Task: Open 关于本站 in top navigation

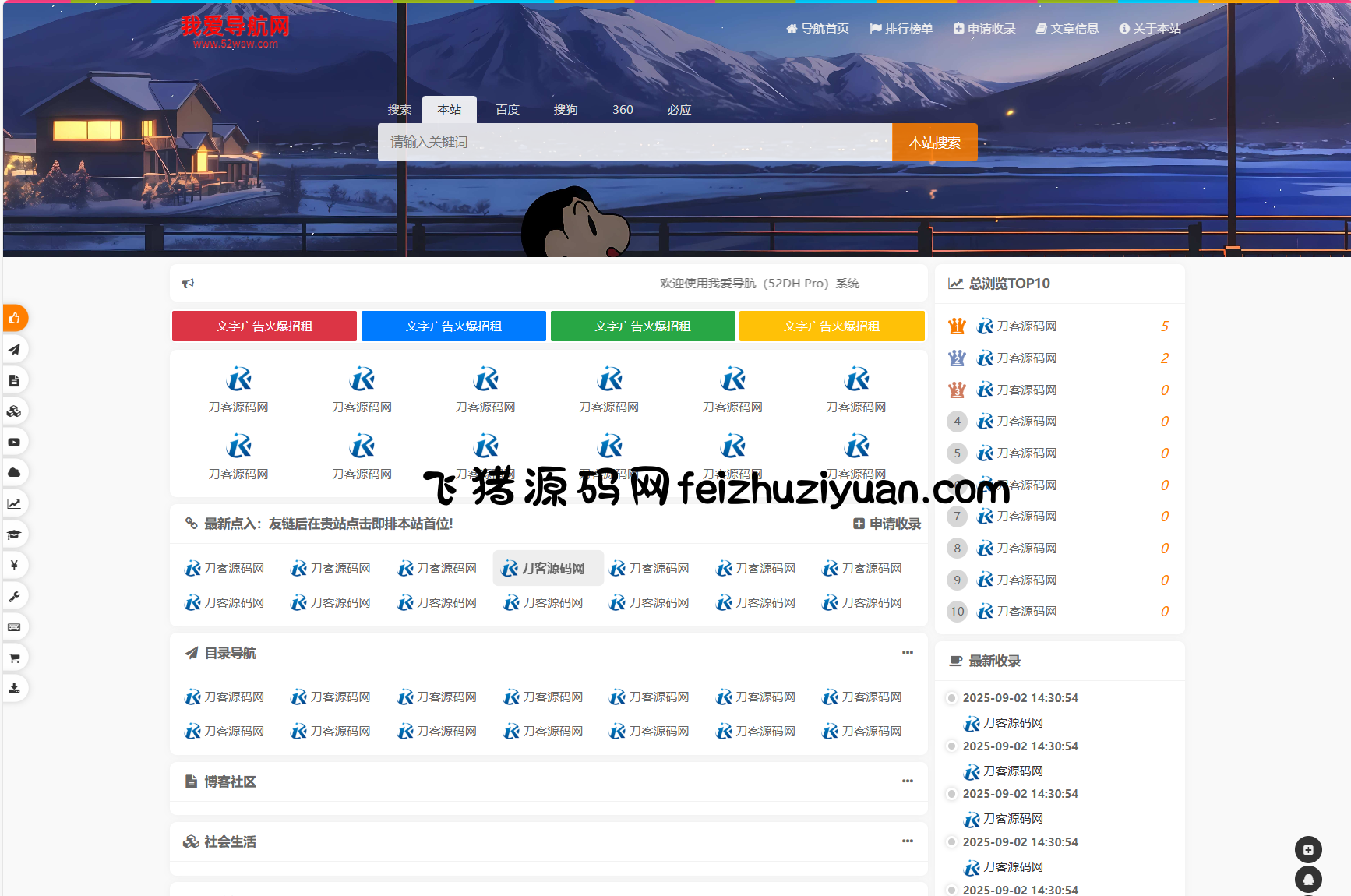Action: tap(1150, 29)
